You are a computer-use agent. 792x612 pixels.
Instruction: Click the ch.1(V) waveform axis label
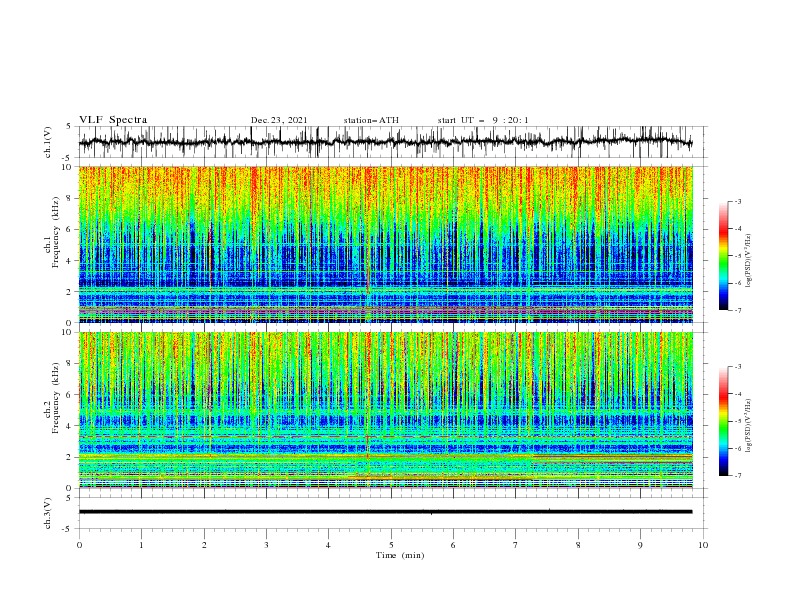coord(47,142)
